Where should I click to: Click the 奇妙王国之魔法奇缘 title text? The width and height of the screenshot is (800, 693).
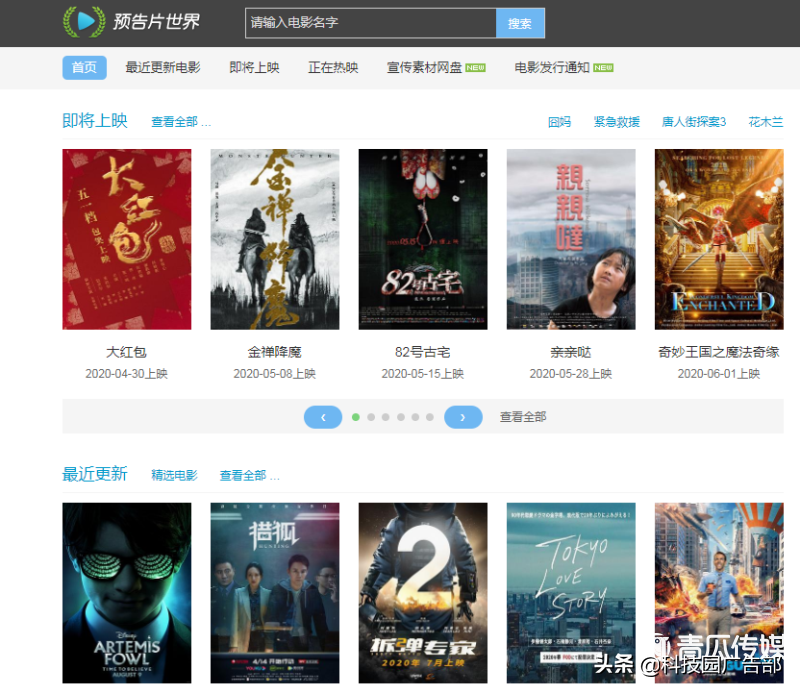click(x=719, y=352)
